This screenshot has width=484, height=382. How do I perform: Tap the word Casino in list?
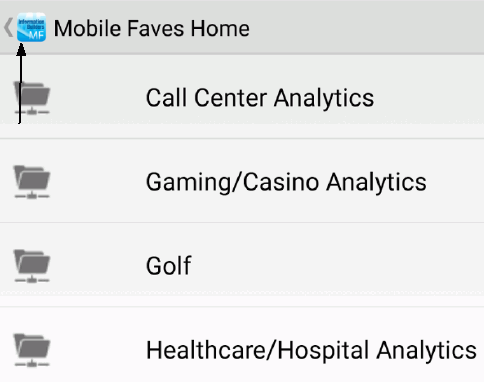281,182
